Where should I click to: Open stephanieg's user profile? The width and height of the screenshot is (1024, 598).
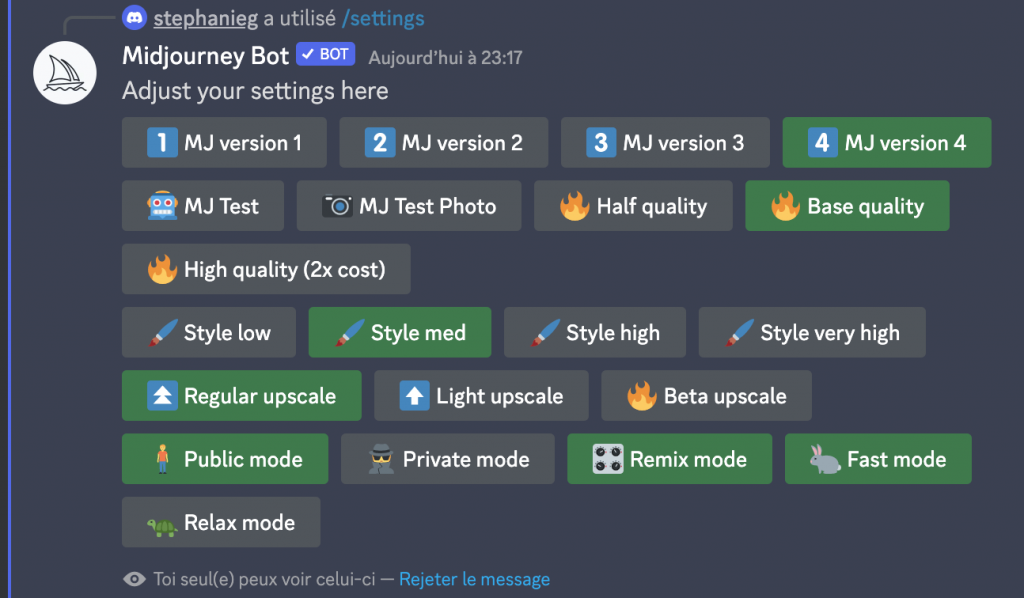click(206, 18)
